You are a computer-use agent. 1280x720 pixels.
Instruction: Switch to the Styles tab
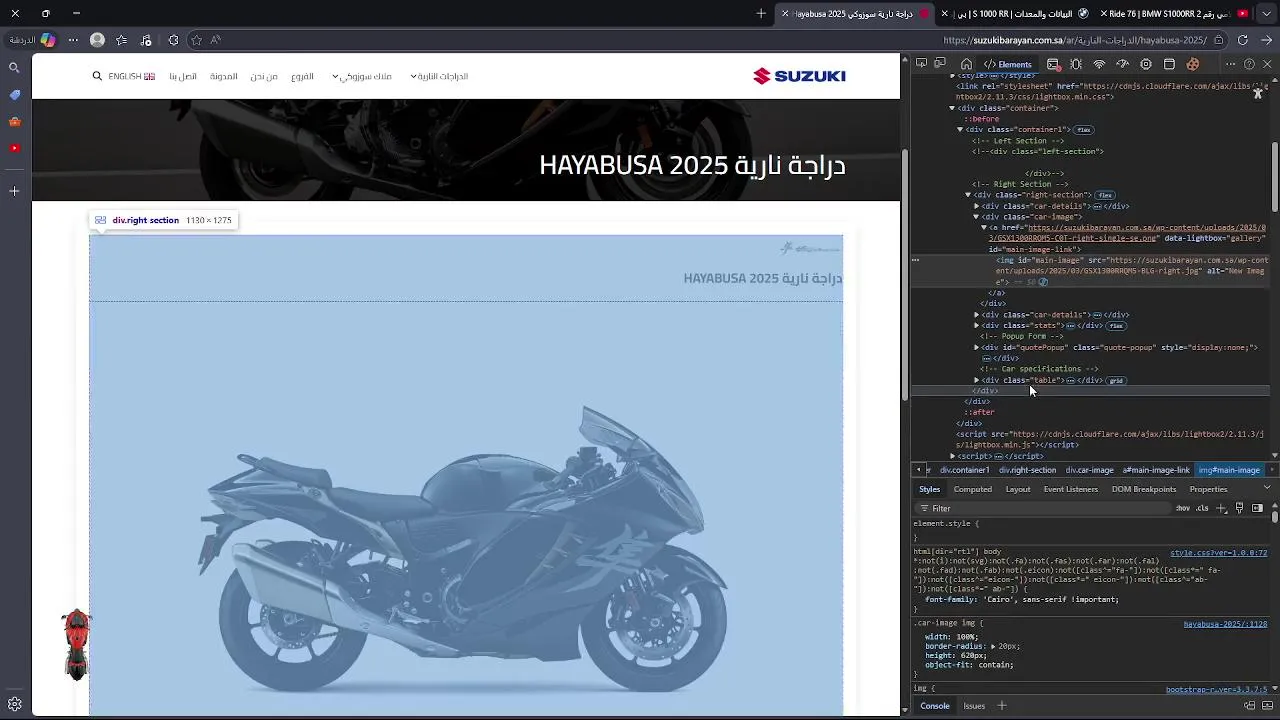929,489
